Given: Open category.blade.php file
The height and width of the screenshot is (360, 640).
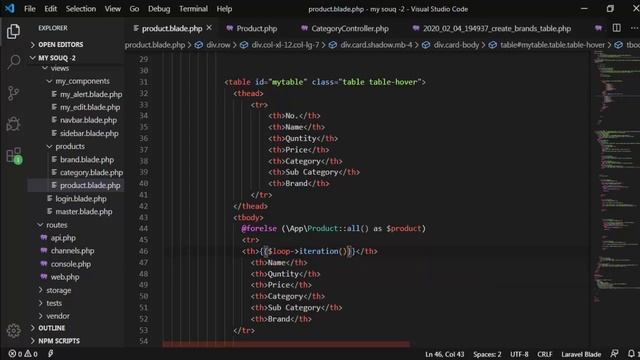Looking at the screenshot, I should 91,172.
